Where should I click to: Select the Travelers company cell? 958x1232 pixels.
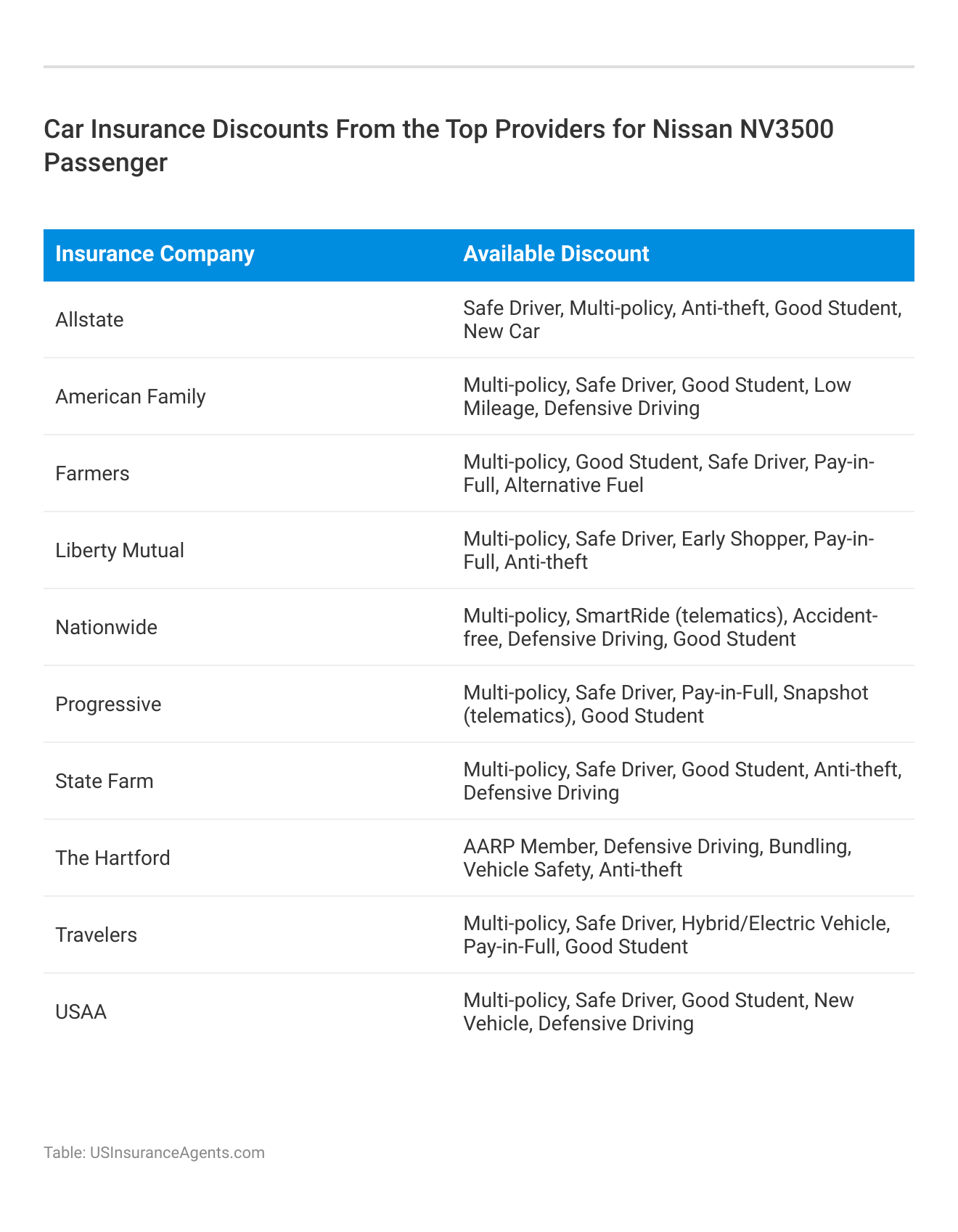point(96,935)
